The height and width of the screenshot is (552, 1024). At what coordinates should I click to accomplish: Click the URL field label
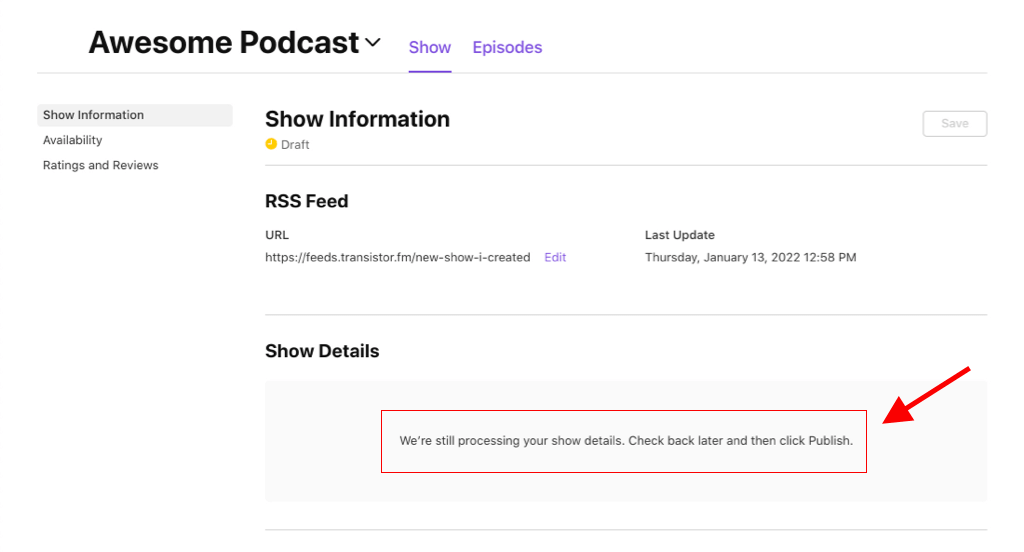pos(277,235)
